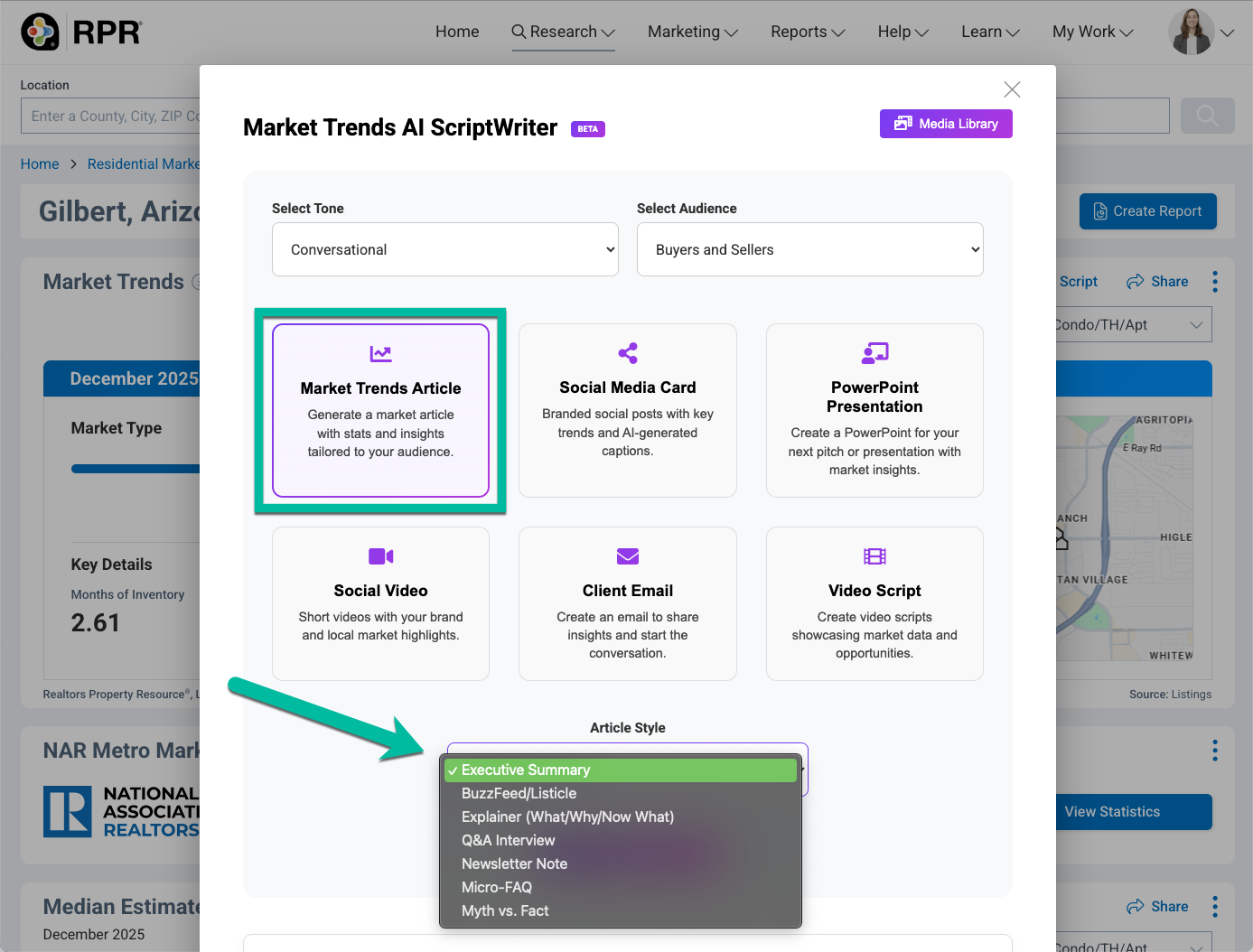Select the Newsletter Note option

tap(514, 863)
